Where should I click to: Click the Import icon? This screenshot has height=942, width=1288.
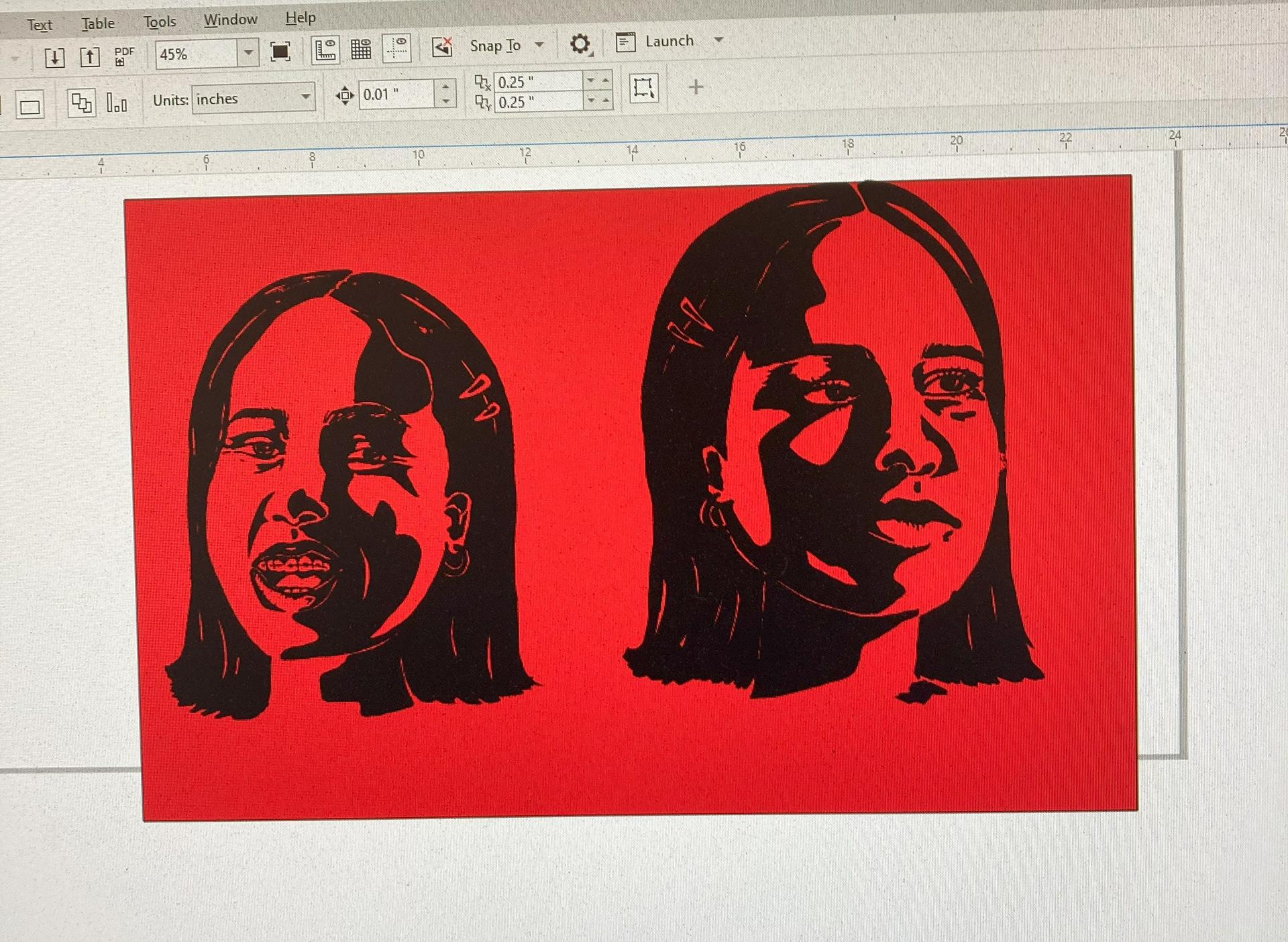click(x=55, y=57)
